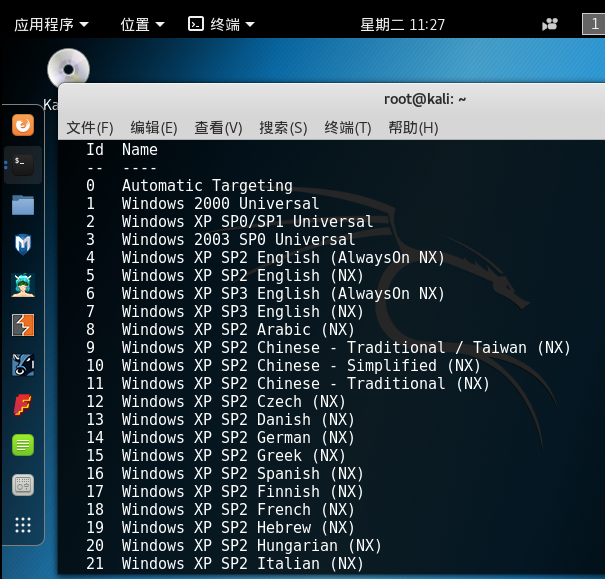Open the 终端(T) menu
The width and height of the screenshot is (605, 579).
point(348,128)
